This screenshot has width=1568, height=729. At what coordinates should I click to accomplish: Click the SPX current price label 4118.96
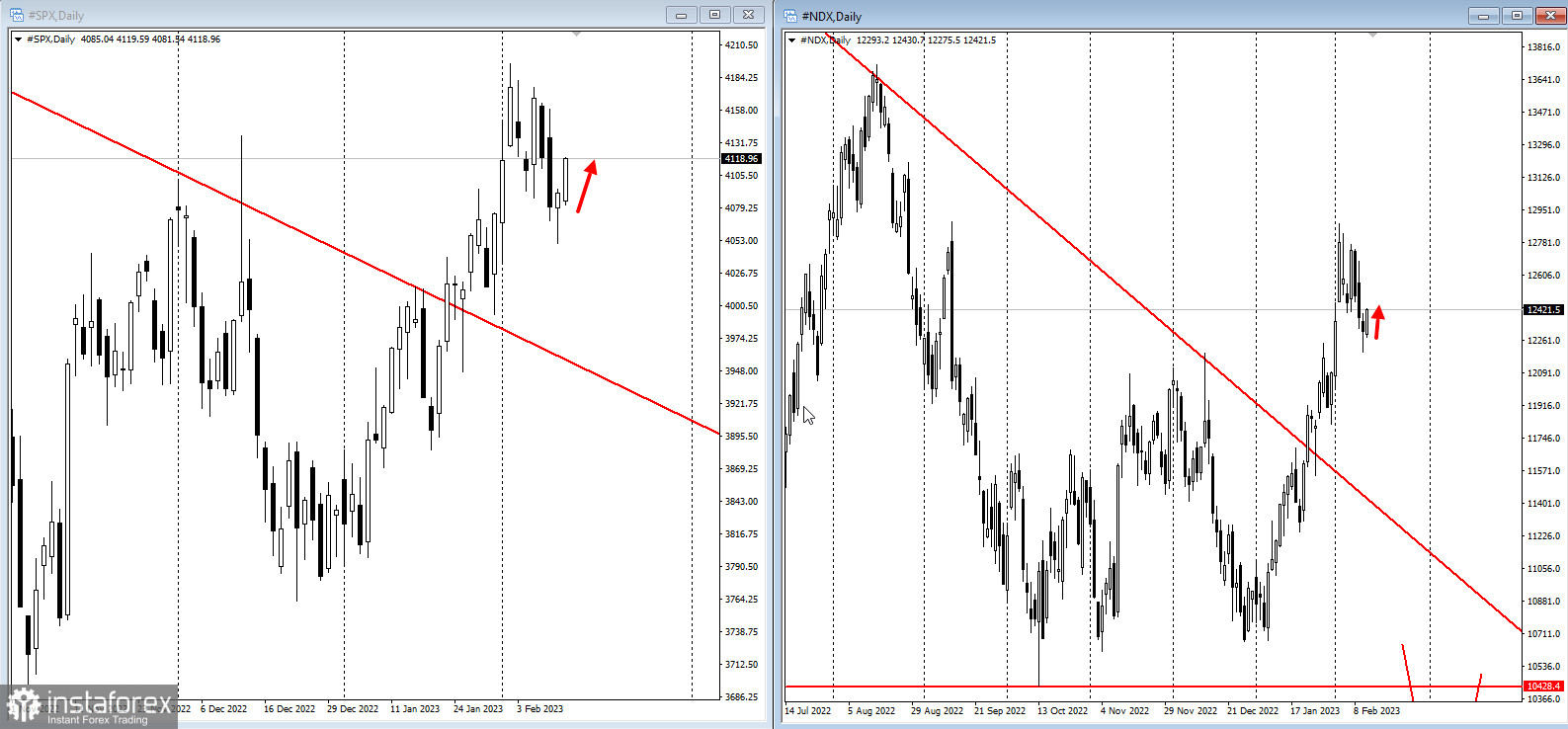(741, 158)
